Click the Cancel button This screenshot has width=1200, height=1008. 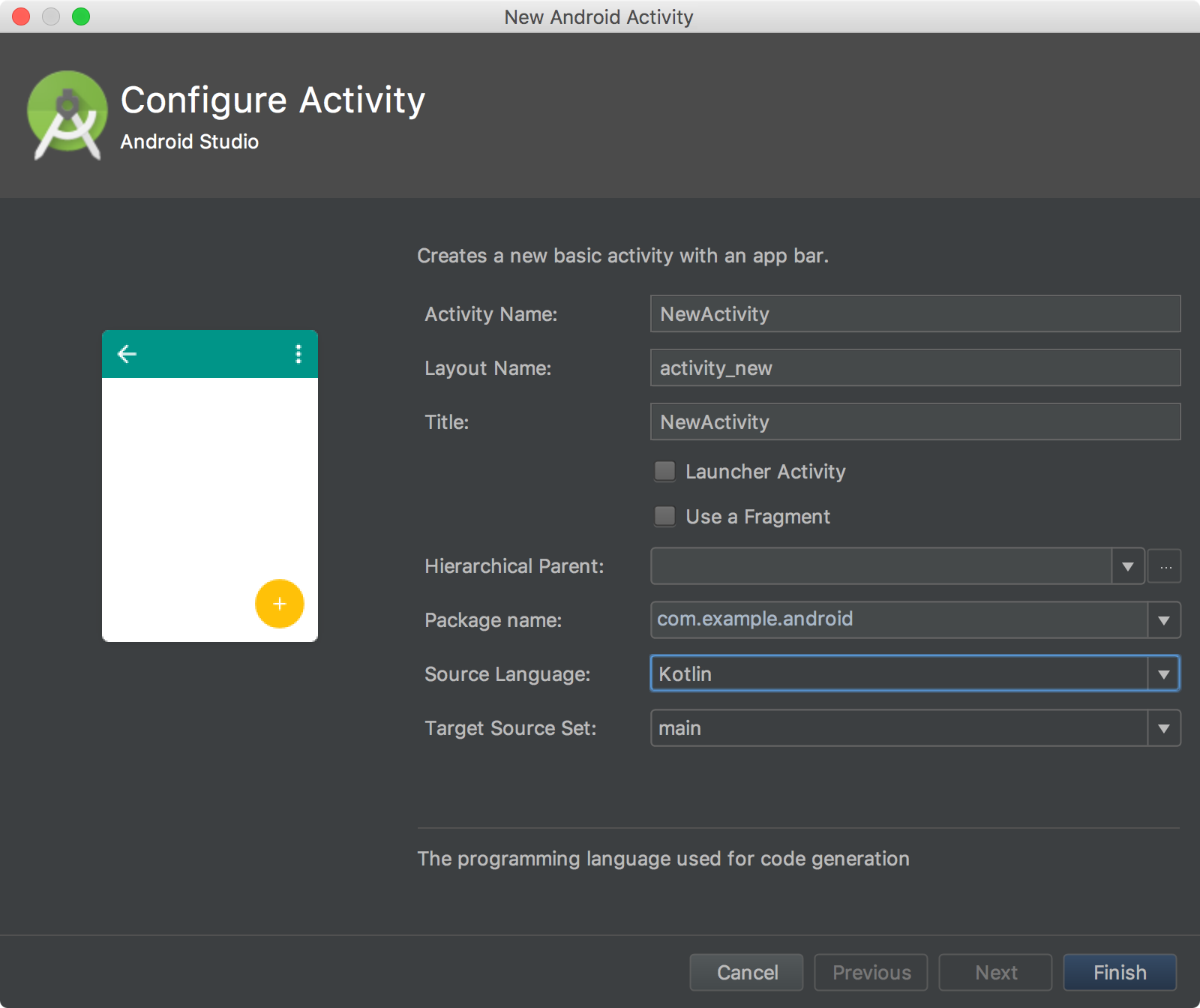(746, 973)
